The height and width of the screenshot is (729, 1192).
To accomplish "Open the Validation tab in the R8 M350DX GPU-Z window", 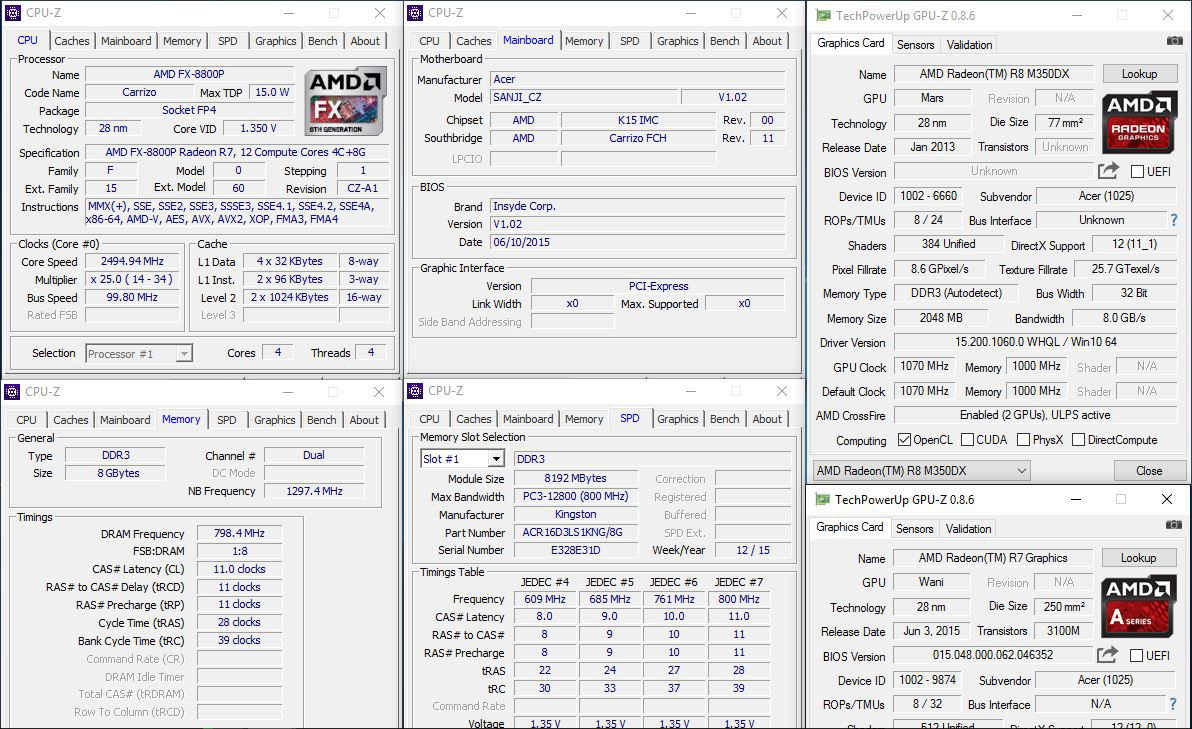I will 969,45.
